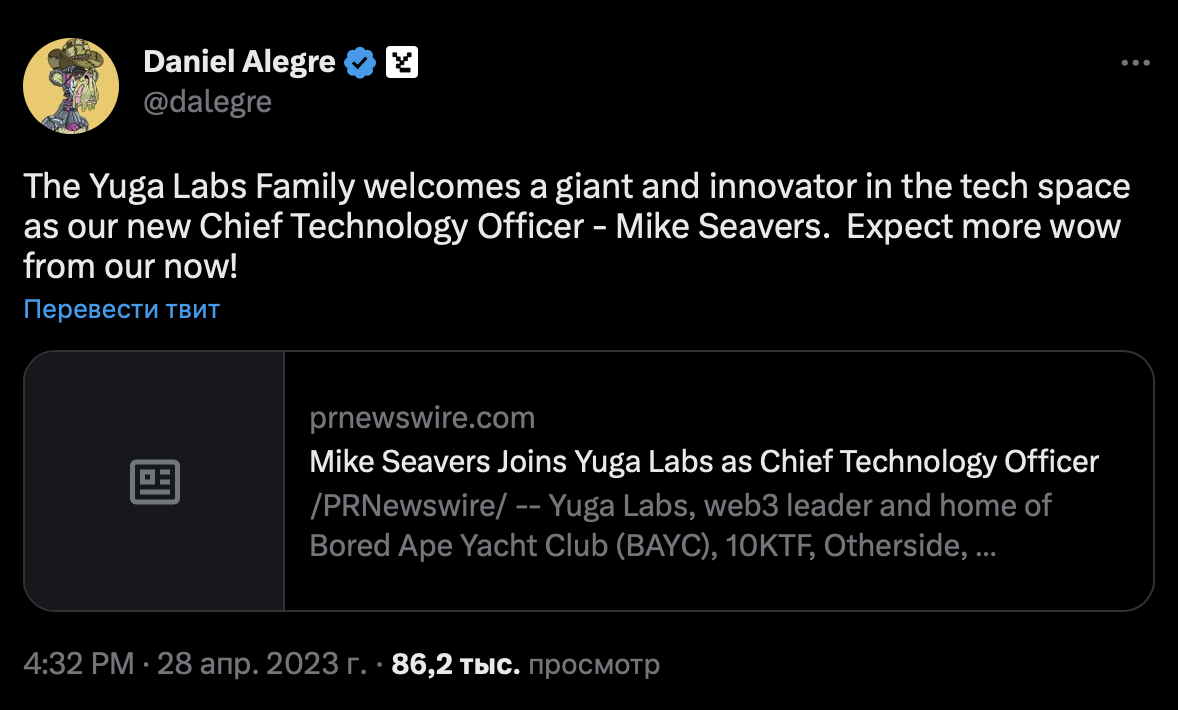Click the Daniel Alegre display name
1178x710 pixels.
tap(239, 63)
